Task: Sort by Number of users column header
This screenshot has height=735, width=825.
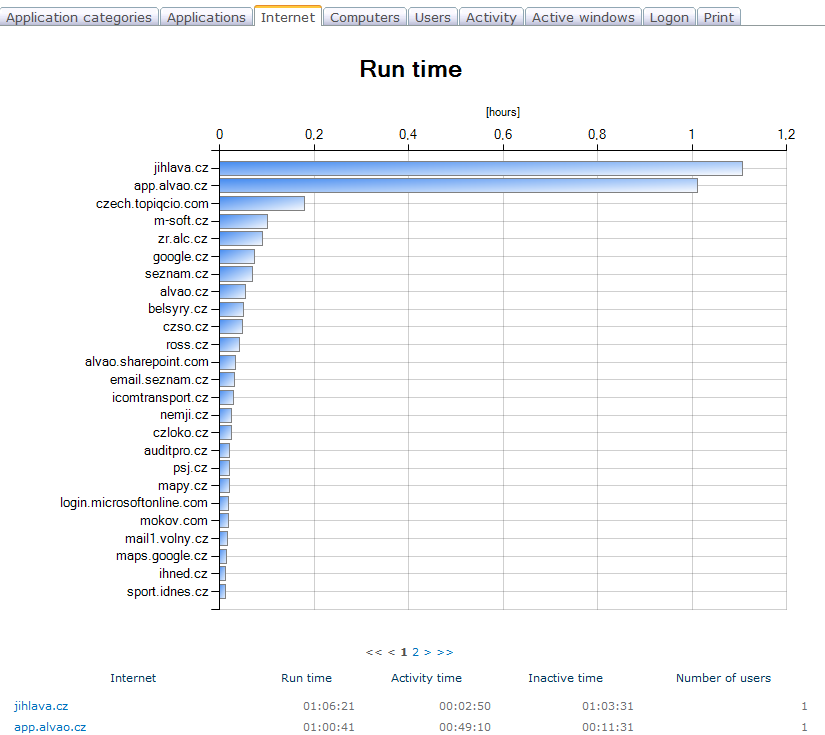Action: coord(723,678)
